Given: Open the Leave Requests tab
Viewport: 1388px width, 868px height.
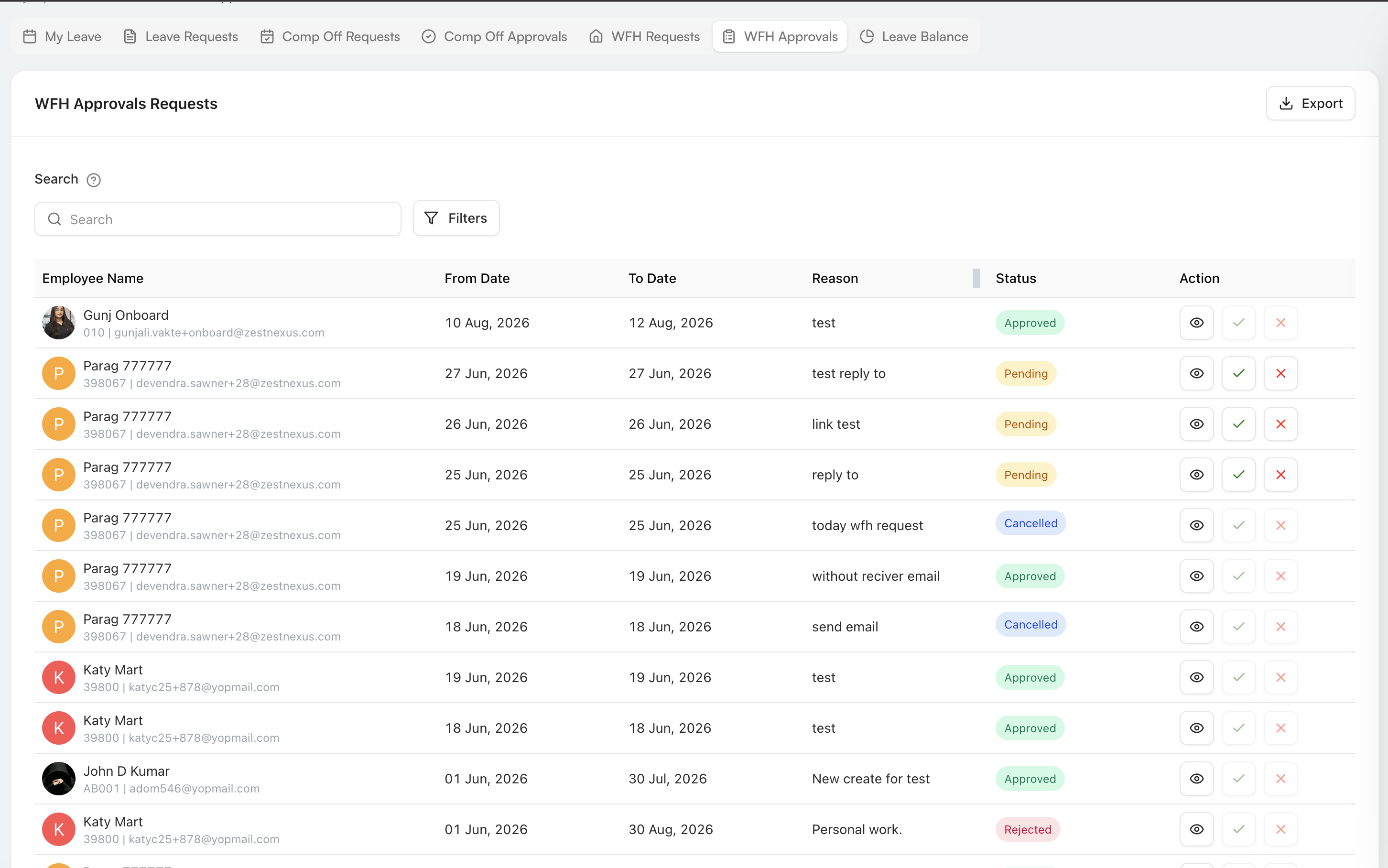Looking at the screenshot, I should coord(181,37).
